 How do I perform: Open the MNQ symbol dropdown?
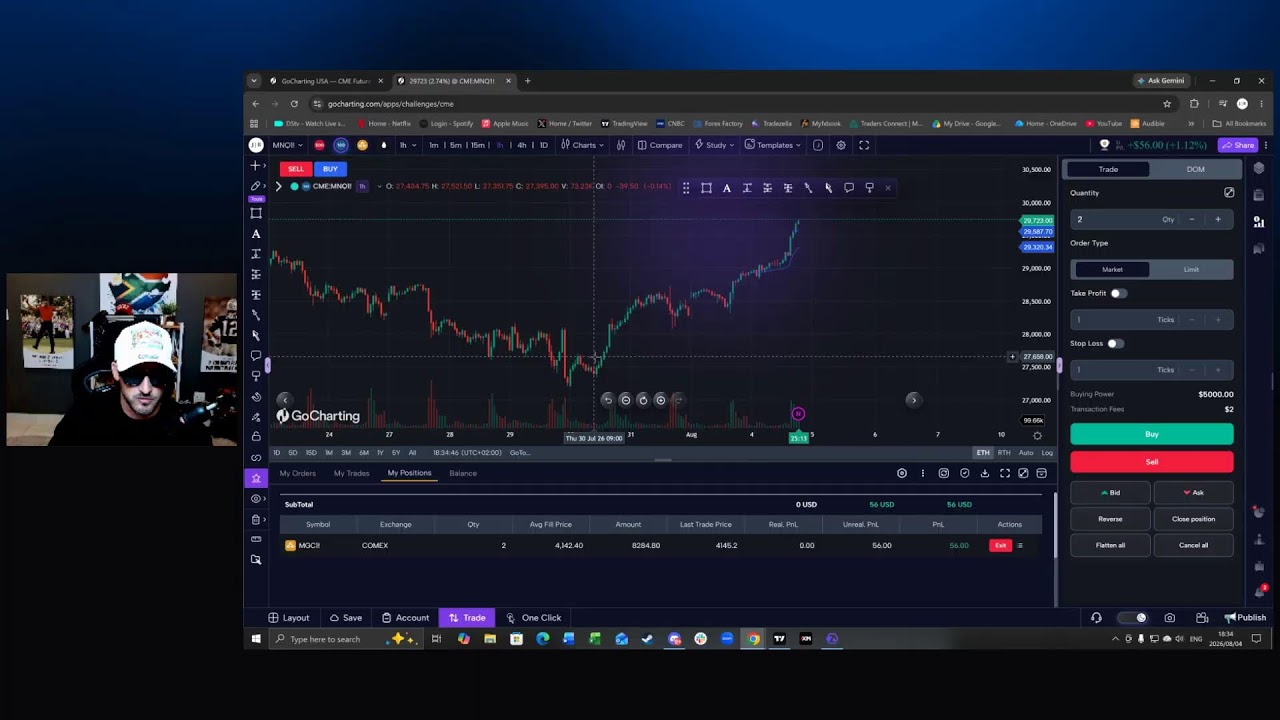[x=288, y=145]
